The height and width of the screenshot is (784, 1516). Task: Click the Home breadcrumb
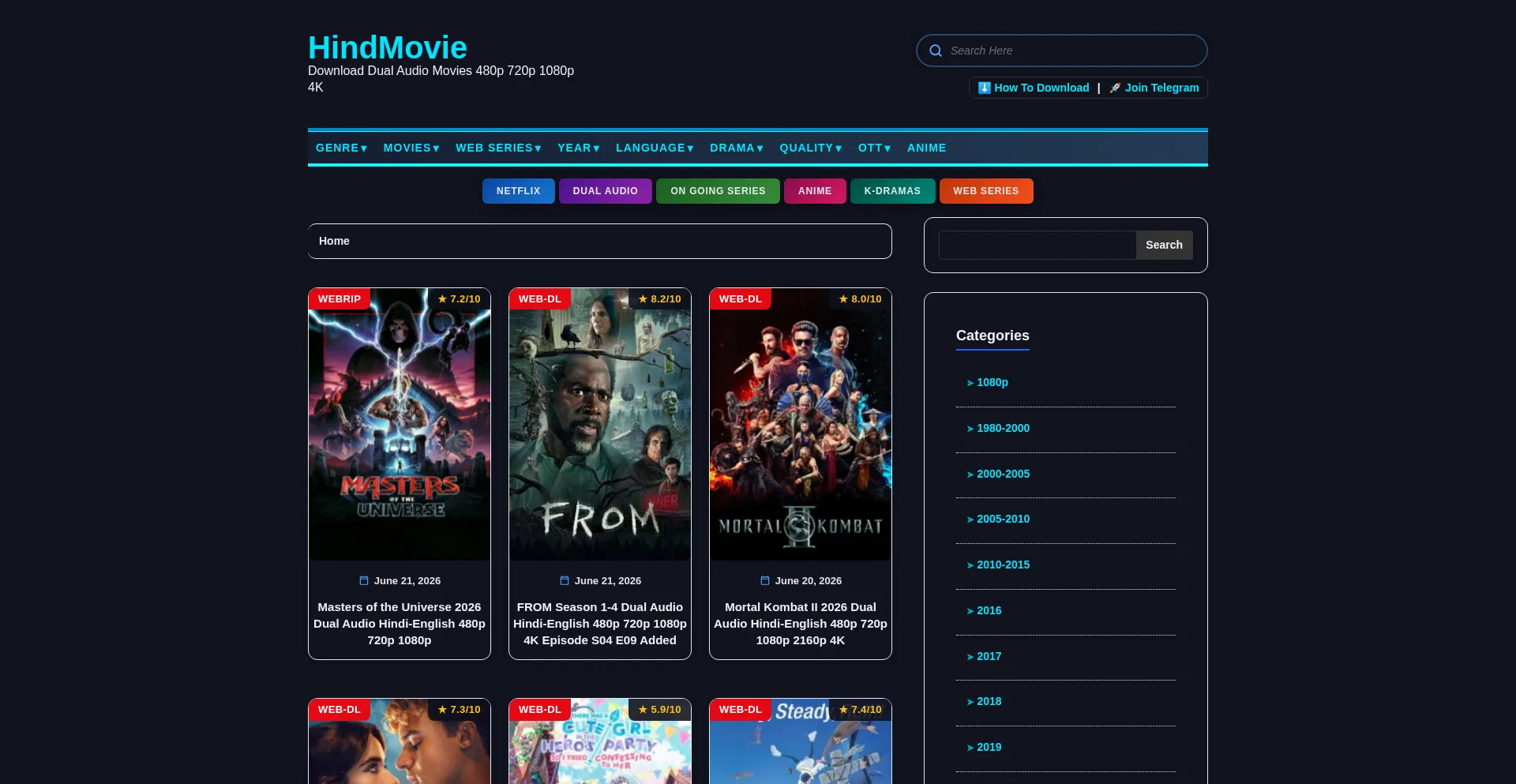[334, 241]
